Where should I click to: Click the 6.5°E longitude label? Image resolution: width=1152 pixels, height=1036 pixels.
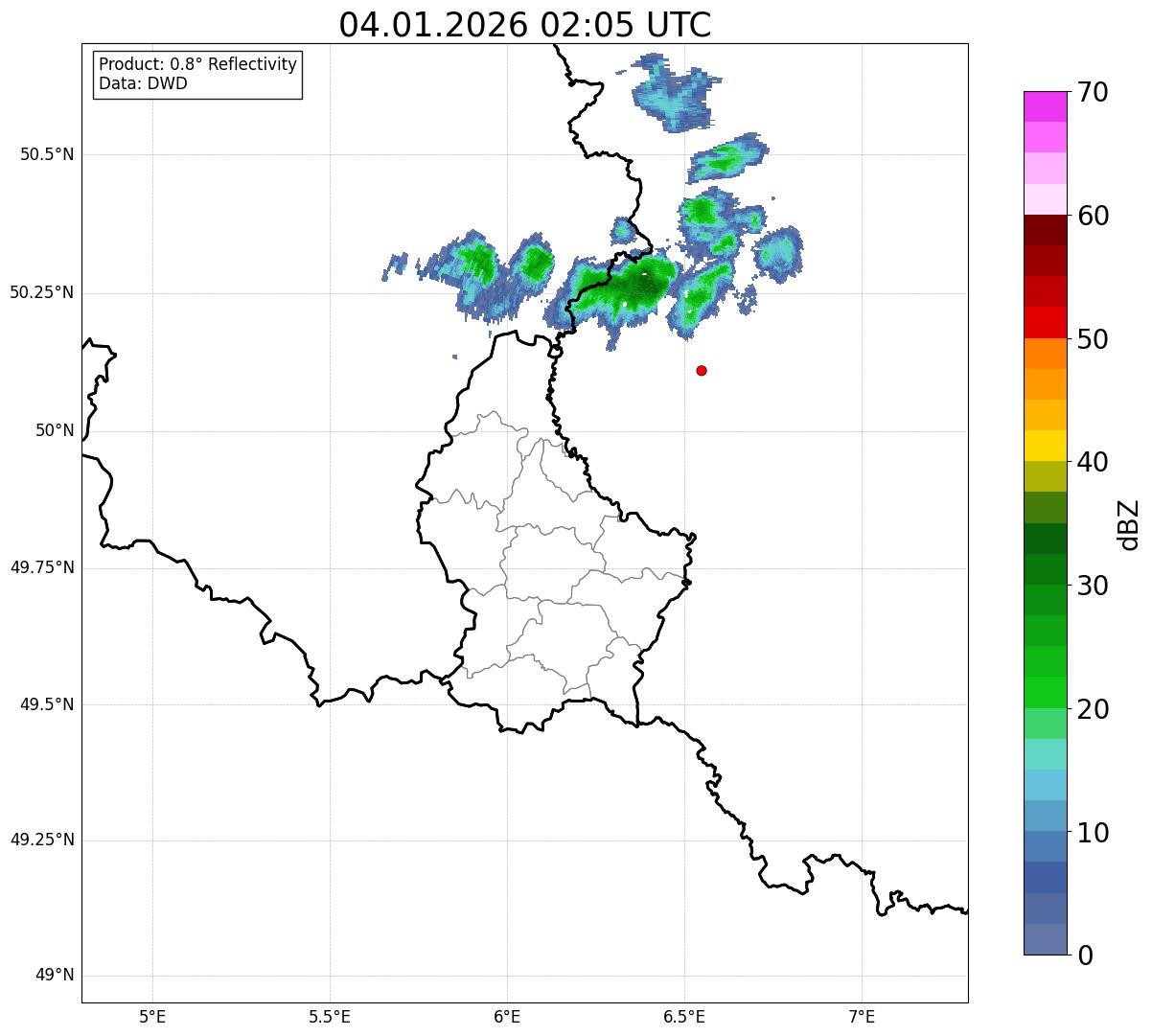click(x=684, y=1016)
